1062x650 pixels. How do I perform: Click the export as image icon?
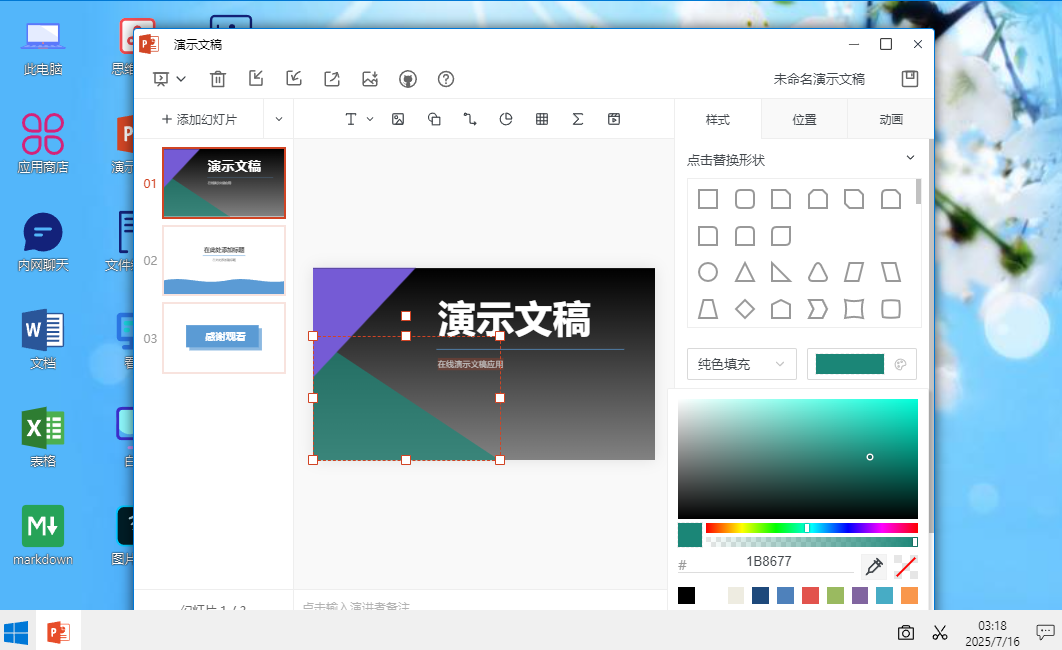(x=370, y=79)
